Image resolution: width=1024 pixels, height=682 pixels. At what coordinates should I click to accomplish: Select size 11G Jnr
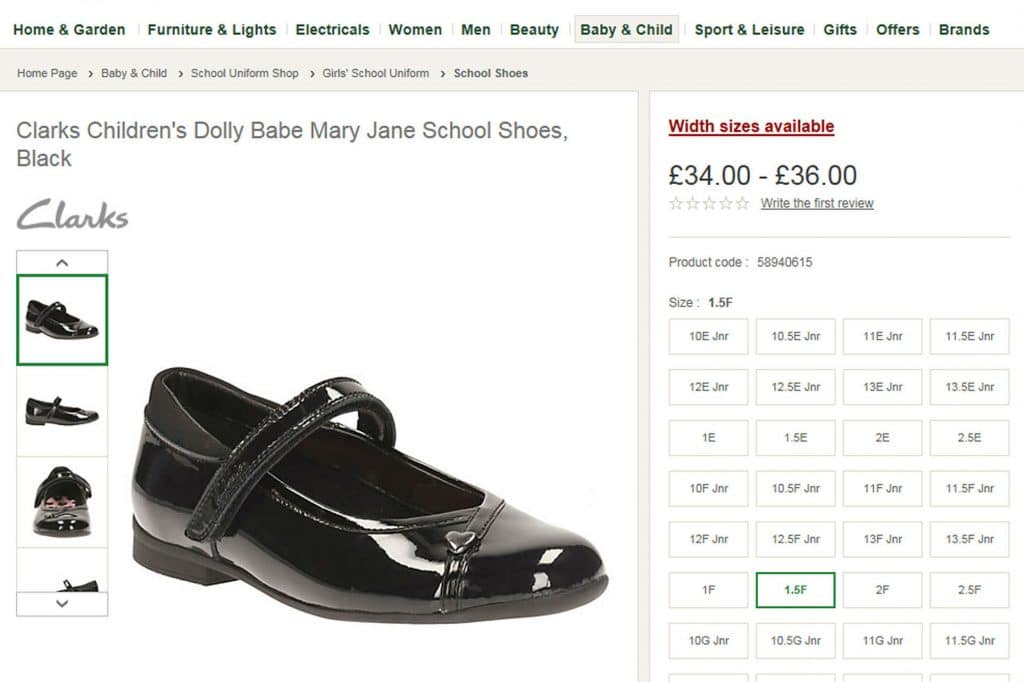click(882, 641)
